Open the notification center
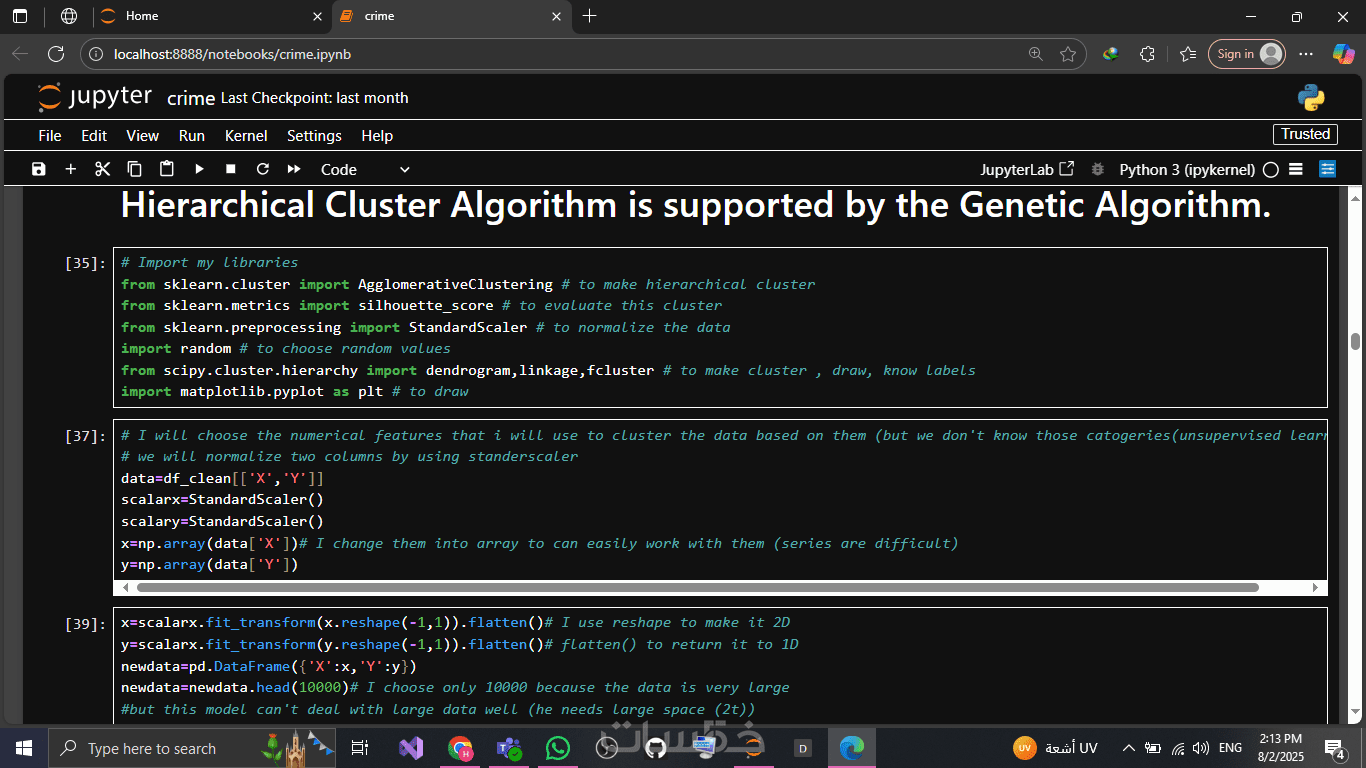 1335,748
